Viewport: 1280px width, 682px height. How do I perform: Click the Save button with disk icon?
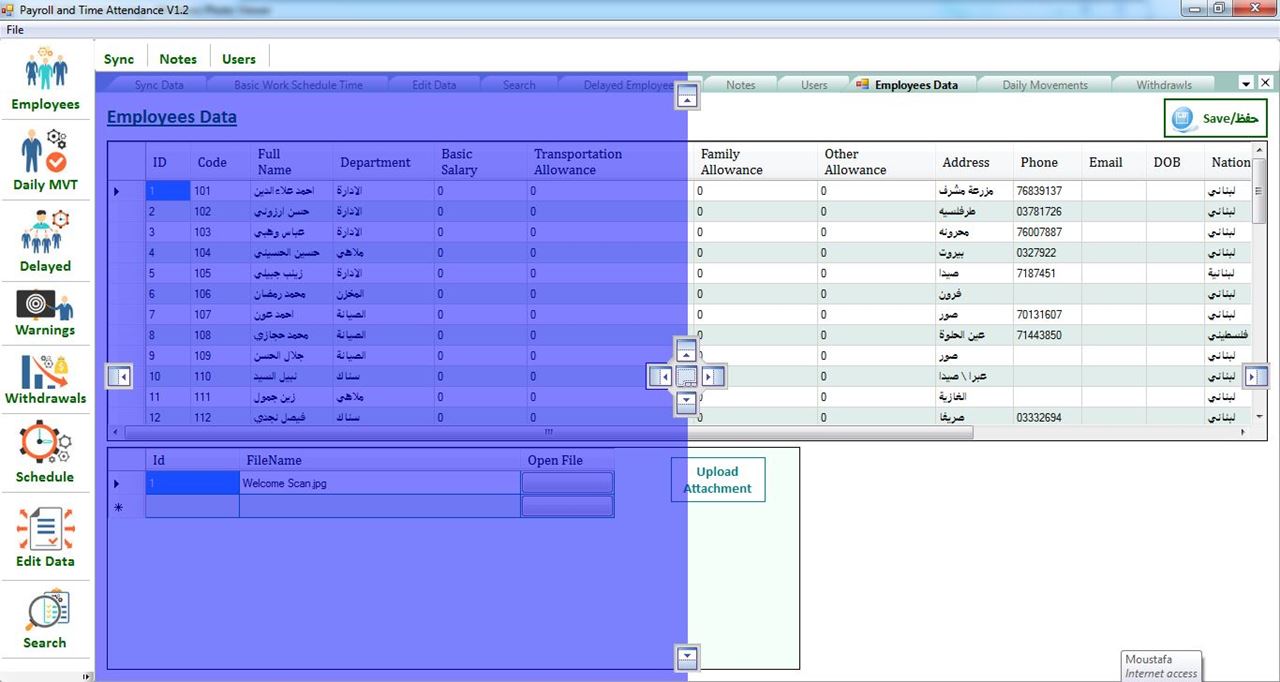1215,118
